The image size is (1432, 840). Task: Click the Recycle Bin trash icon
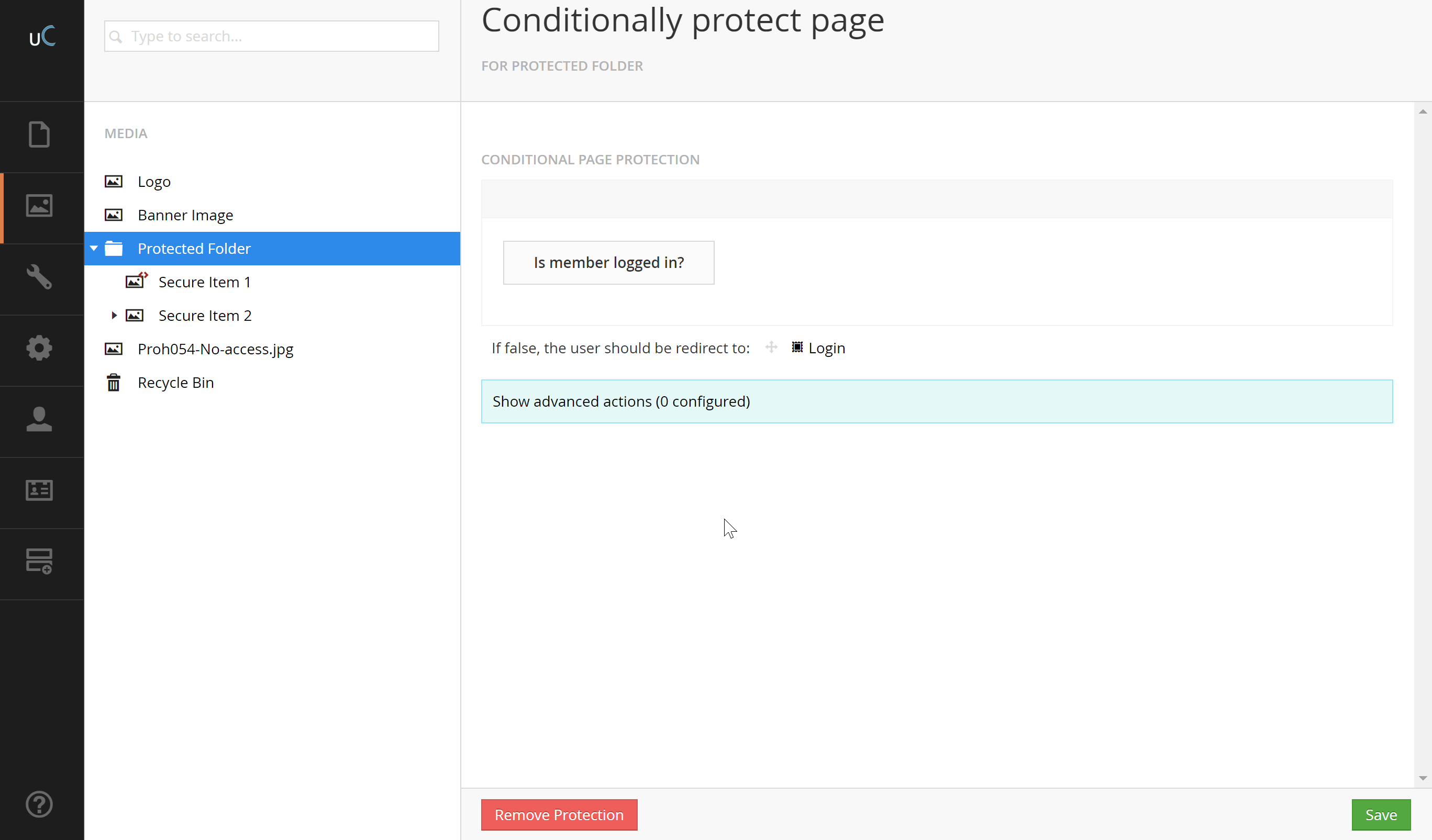[114, 382]
